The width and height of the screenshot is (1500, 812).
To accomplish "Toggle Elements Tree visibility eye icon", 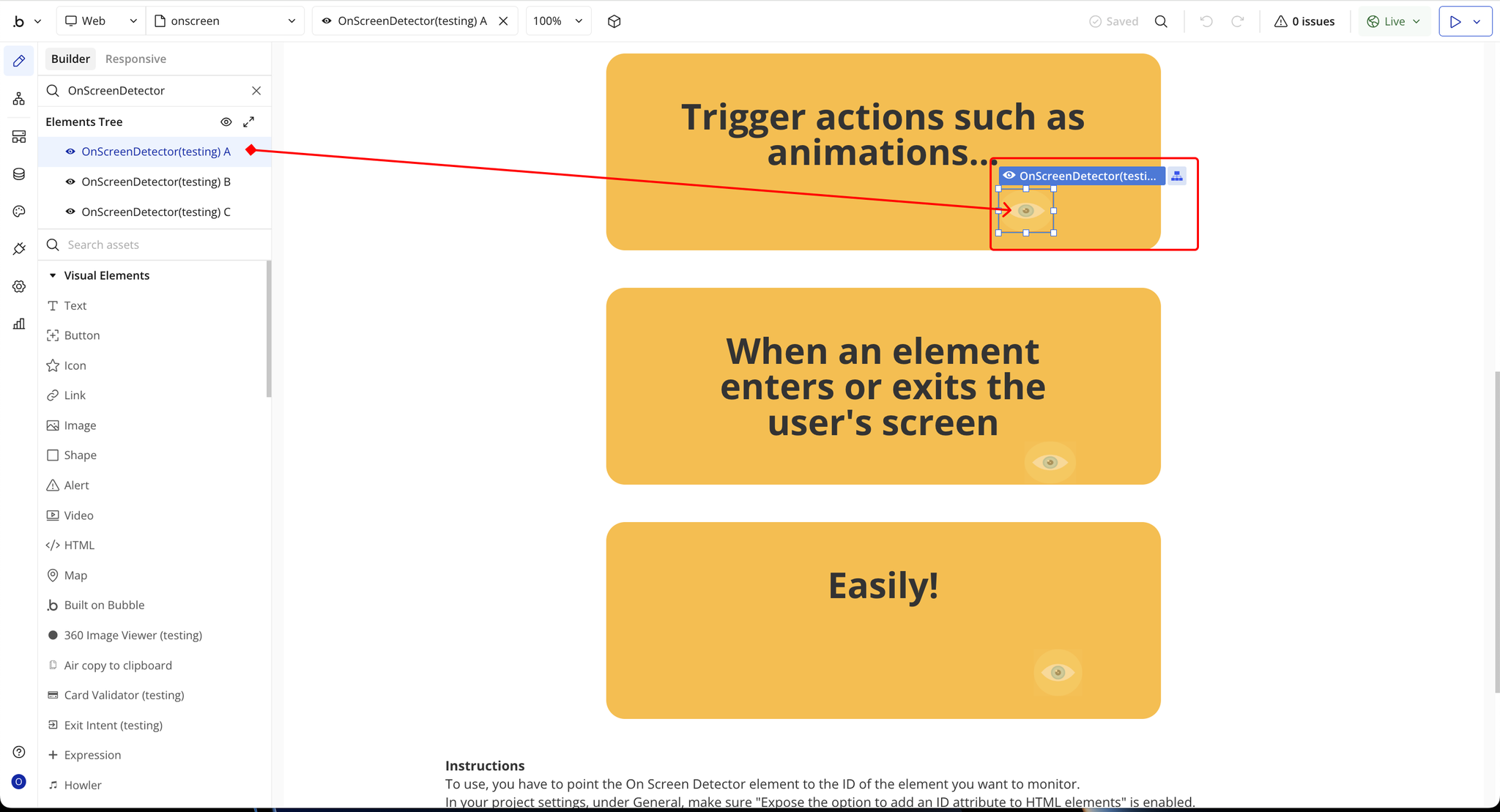I will click(x=226, y=122).
